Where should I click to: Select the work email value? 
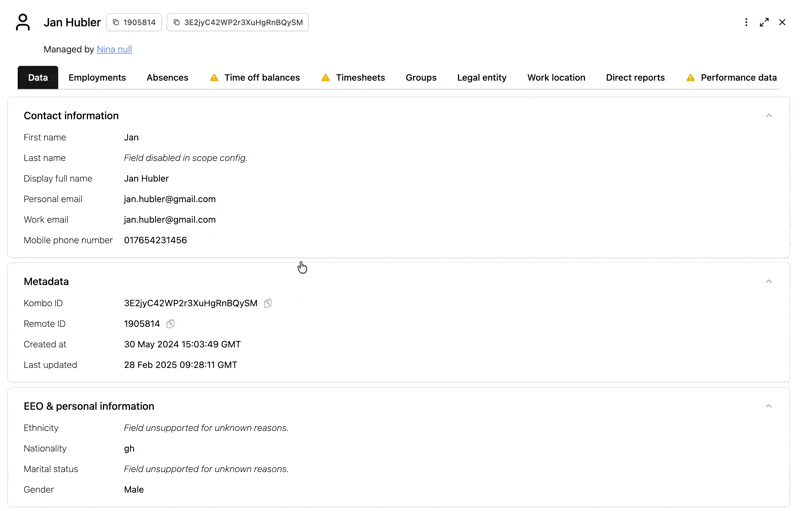pos(170,220)
